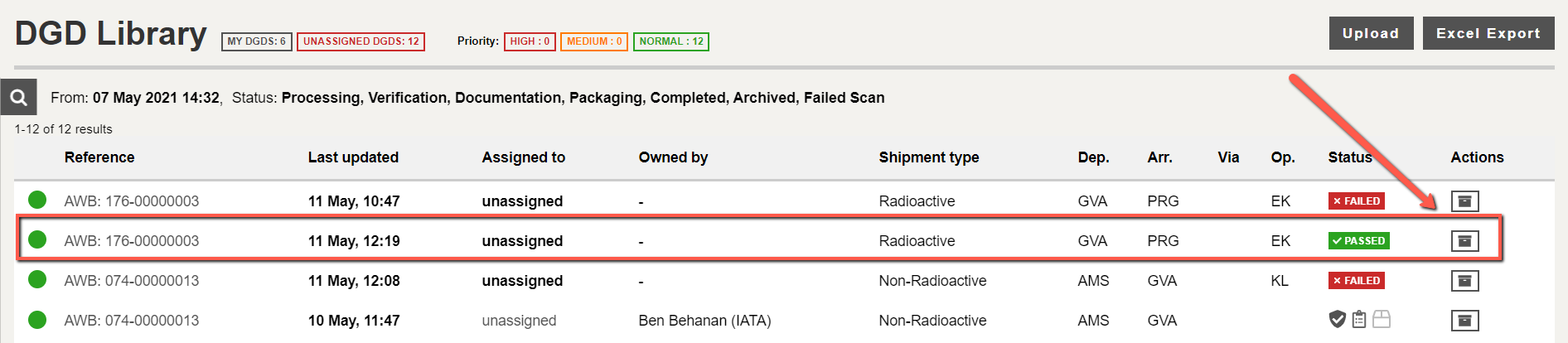Sort by the Reference column header

pos(99,157)
